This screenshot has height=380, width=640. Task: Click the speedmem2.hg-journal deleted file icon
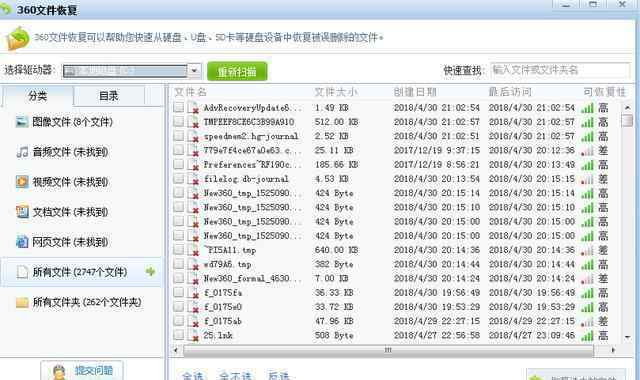pyautogui.click(x=193, y=136)
